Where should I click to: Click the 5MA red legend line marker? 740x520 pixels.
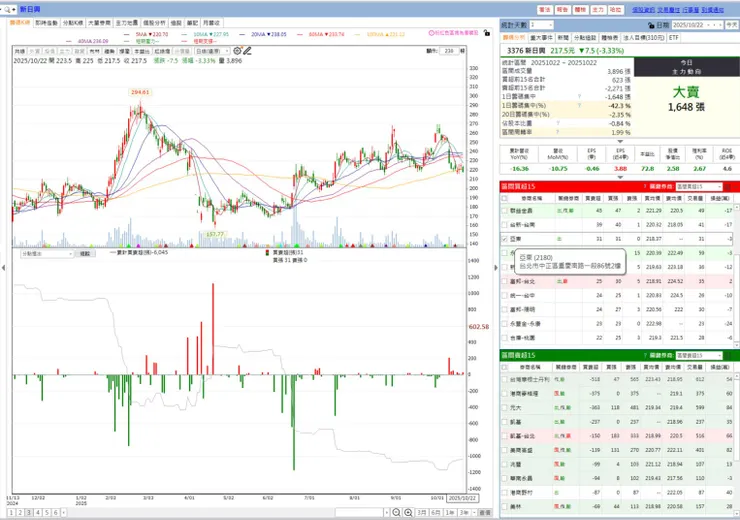(126, 34)
